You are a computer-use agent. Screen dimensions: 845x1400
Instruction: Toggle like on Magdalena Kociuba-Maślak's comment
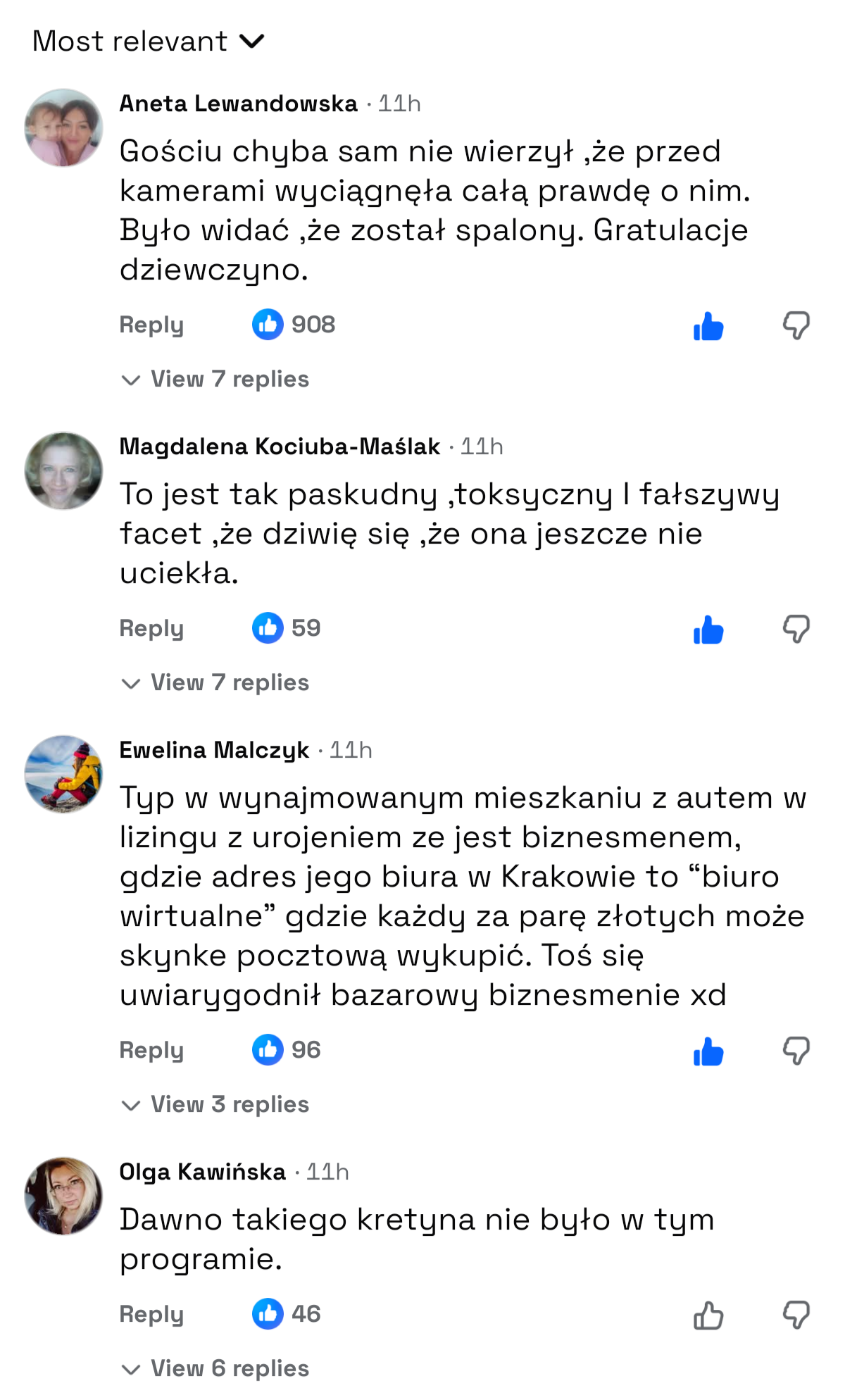pyautogui.click(x=708, y=630)
